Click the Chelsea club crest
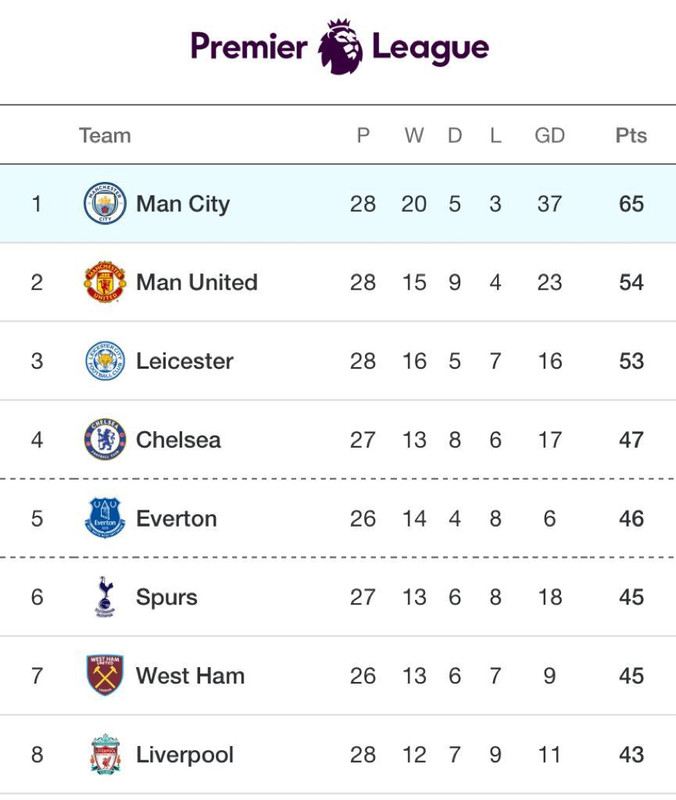The width and height of the screenshot is (676, 800). click(105, 439)
